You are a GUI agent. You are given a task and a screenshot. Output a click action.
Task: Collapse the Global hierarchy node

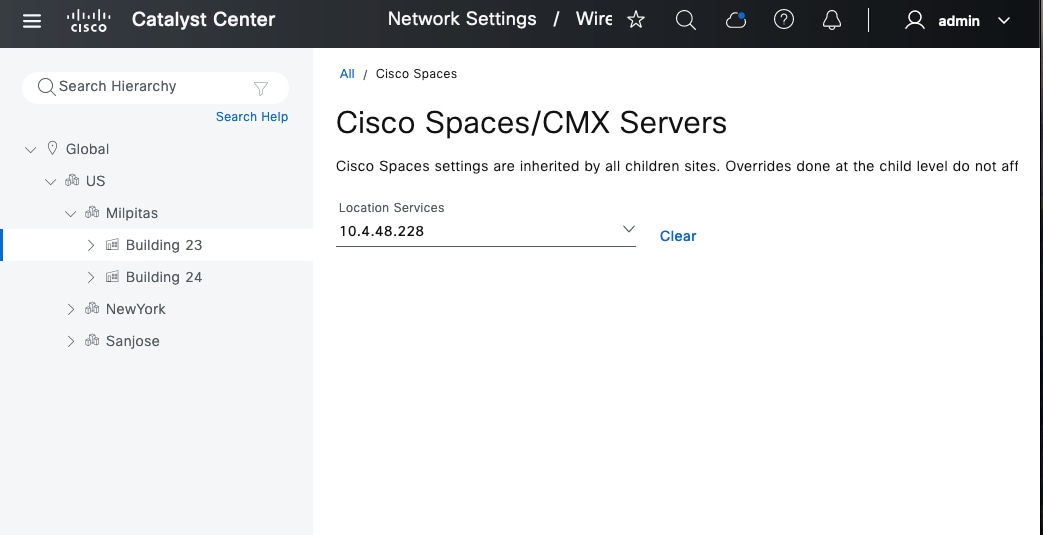[31, 149]
